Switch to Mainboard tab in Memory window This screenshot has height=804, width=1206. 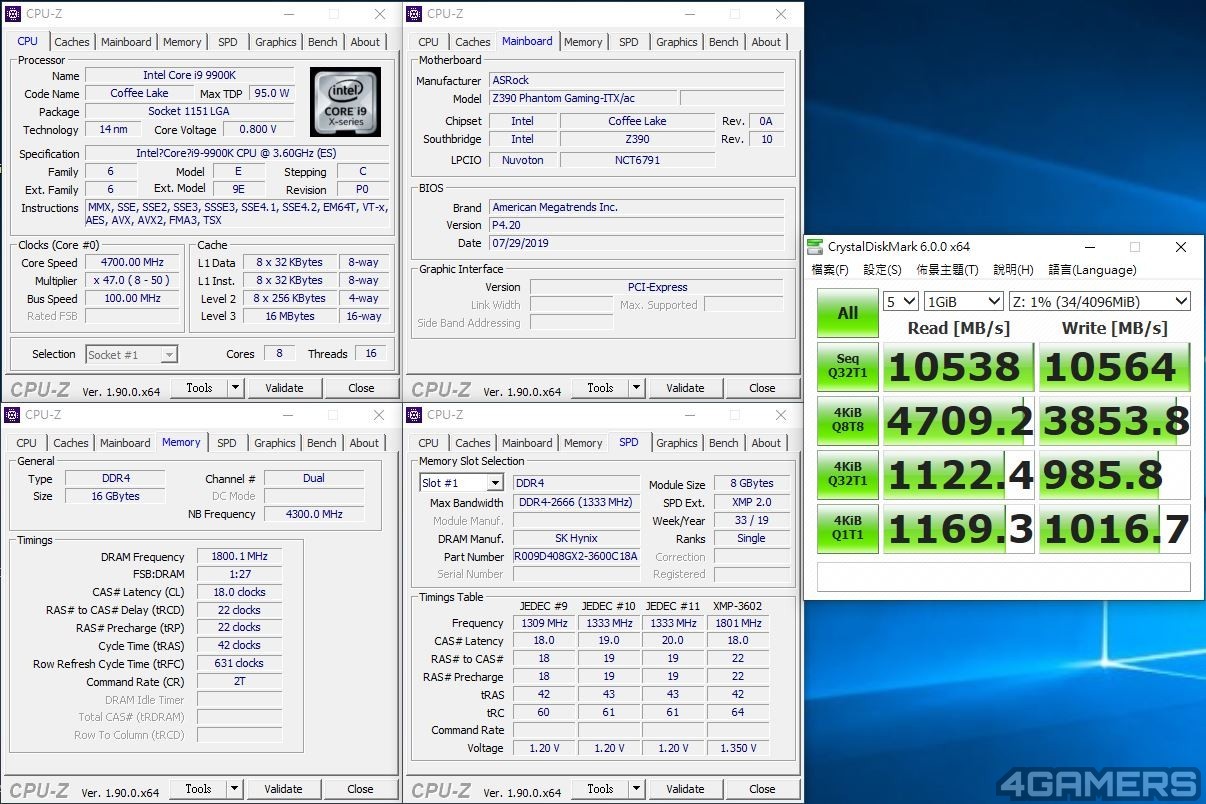tap(125, 443)
